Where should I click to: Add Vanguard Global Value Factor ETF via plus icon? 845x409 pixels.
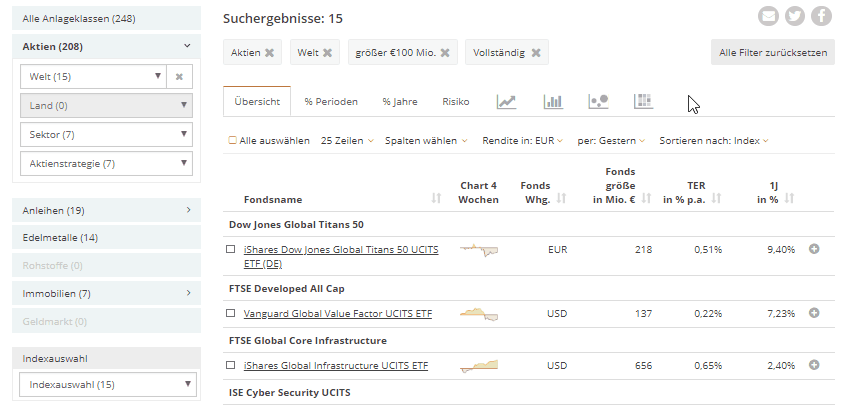tap(814, 313)
